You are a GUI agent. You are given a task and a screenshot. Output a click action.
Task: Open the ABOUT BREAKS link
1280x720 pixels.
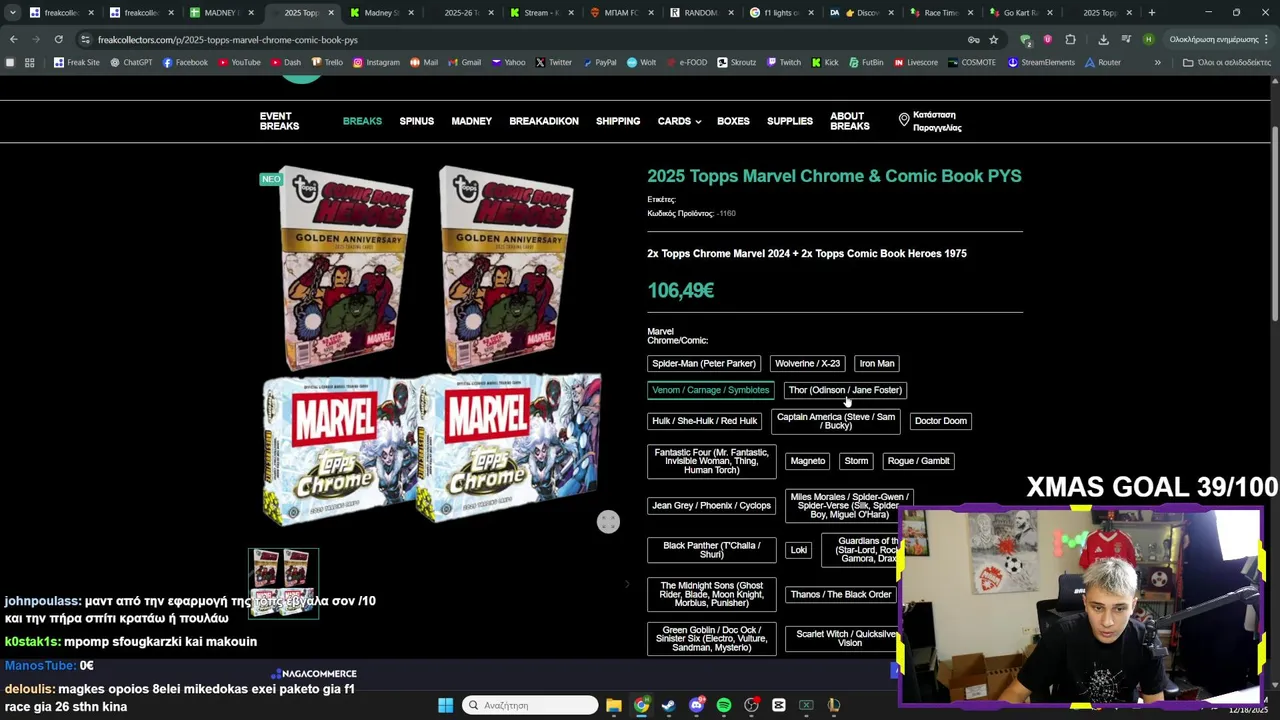(x=850, y=121)
